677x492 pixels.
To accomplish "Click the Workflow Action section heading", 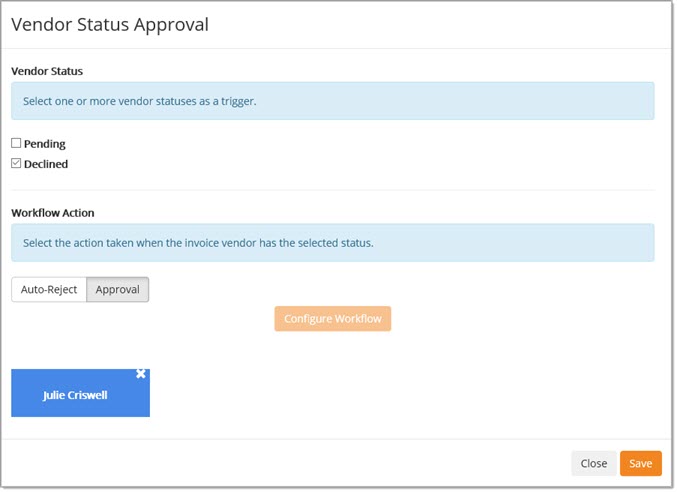I will (x=53, y=213).
